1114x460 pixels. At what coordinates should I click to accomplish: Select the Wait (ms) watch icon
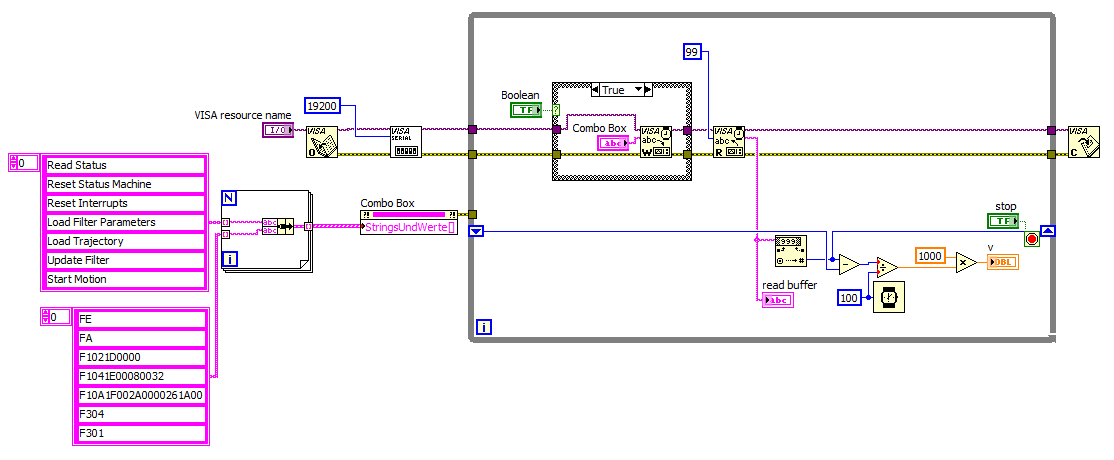click(888, 298)
